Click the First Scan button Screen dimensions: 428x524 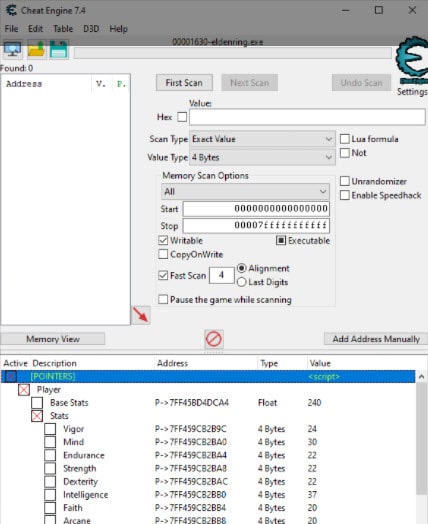pos(184,83)
